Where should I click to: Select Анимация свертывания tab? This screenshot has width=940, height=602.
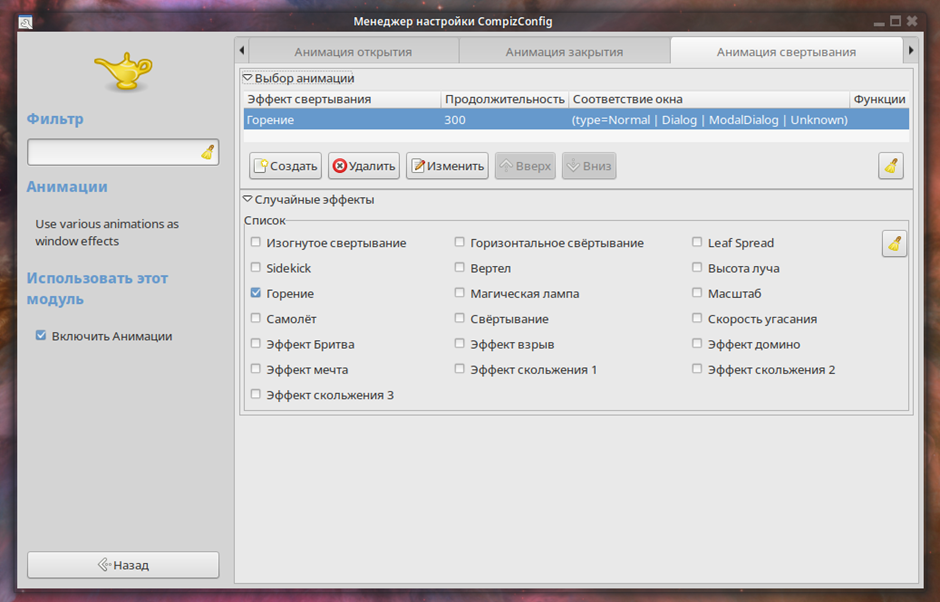click(786, 52)
